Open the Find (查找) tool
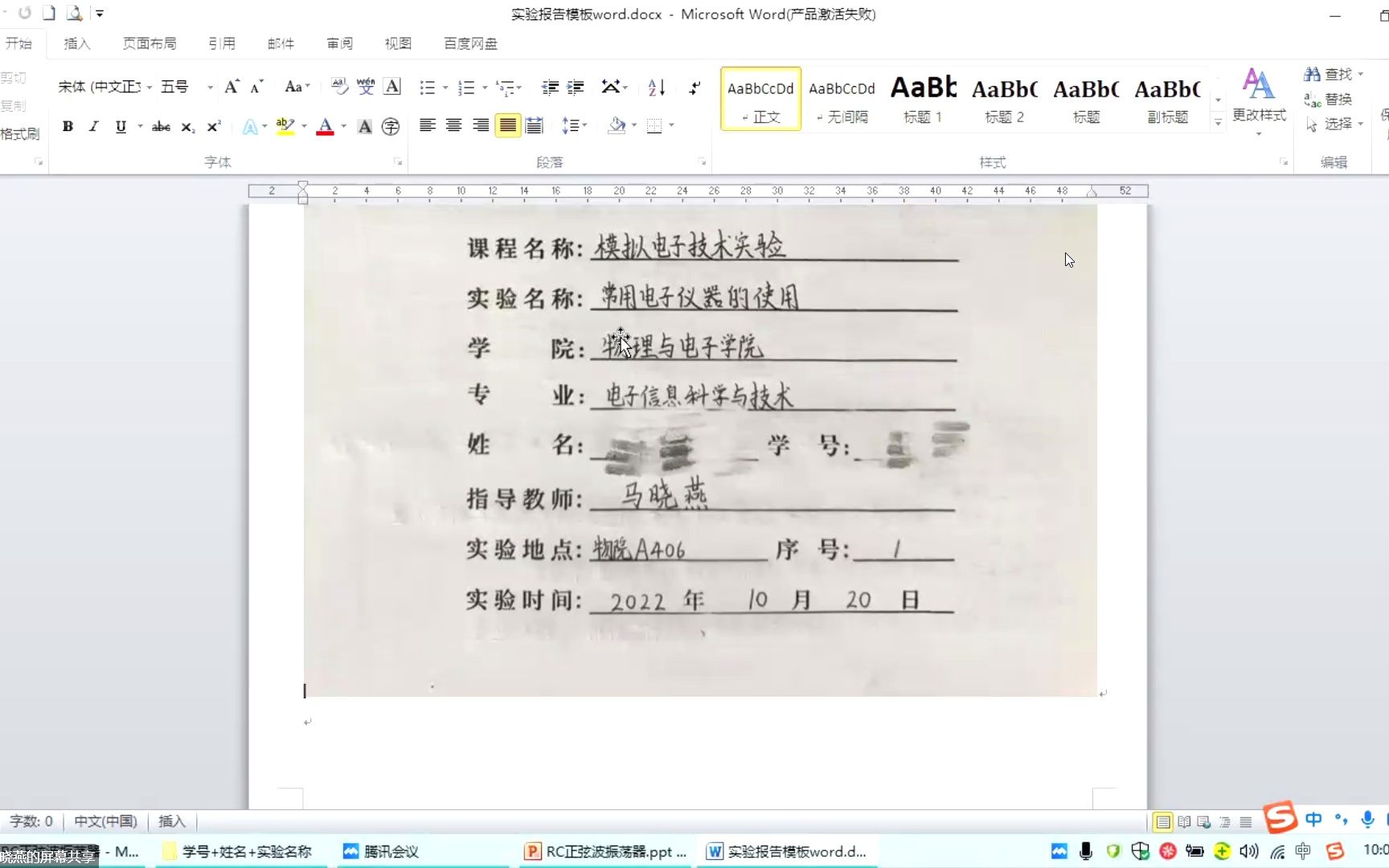 pyautogui.click(x=1330, y=72)
